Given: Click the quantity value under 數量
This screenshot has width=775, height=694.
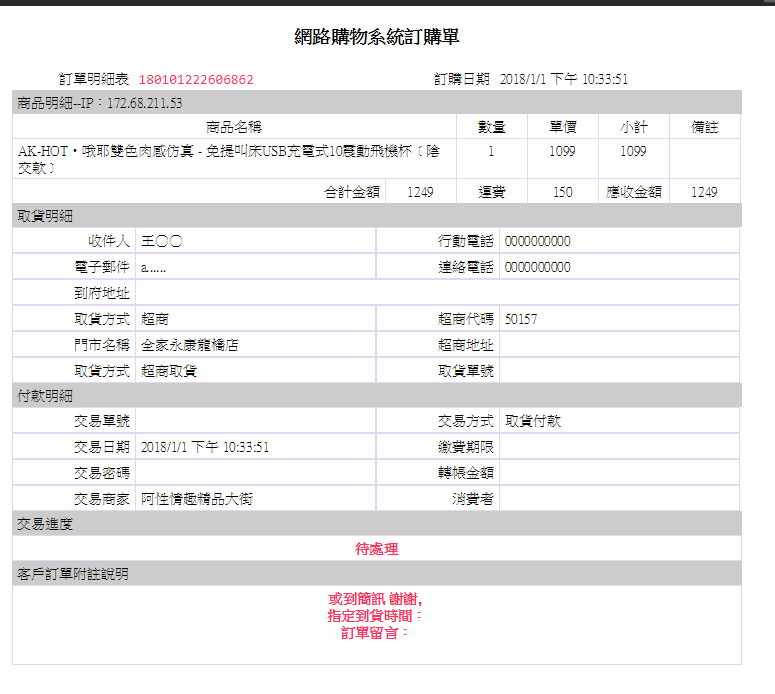Looking at the screenshot, I should coord(491,152).
